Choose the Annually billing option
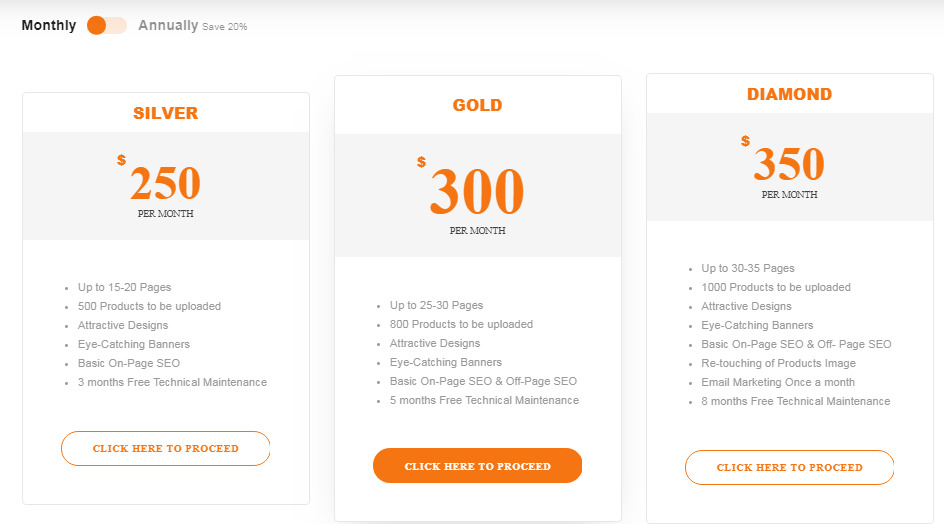The image size is (944, 524). coord(168,25)
